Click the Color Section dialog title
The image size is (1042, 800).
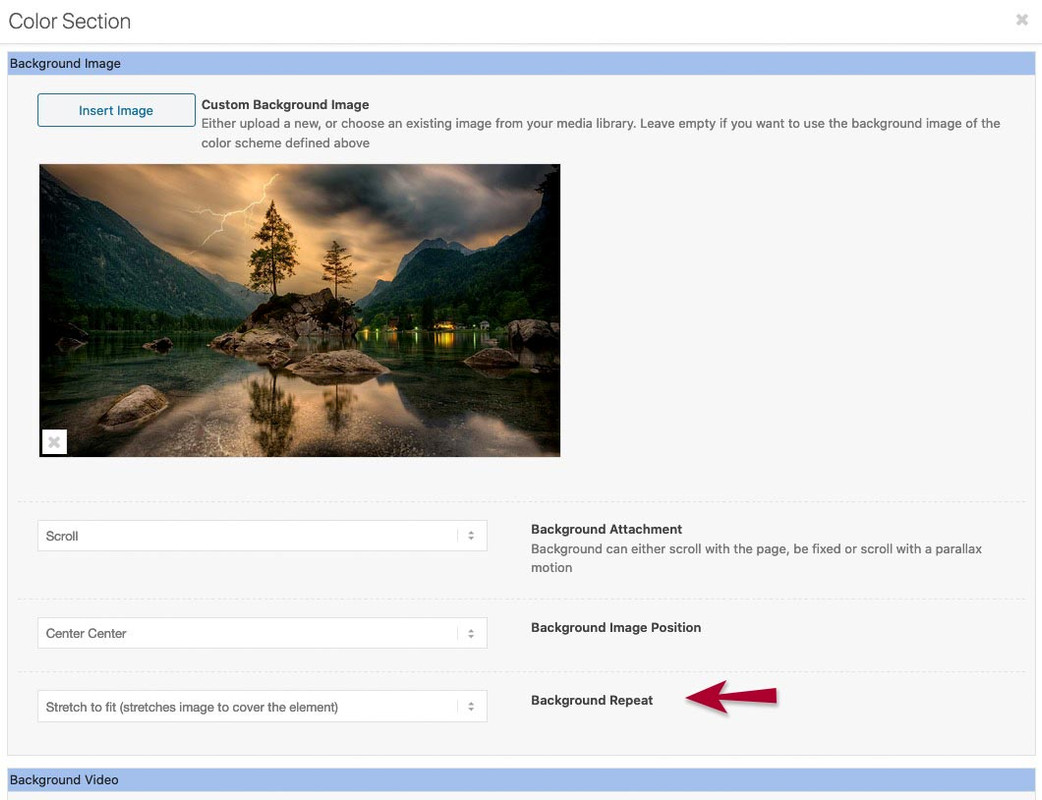70,21
